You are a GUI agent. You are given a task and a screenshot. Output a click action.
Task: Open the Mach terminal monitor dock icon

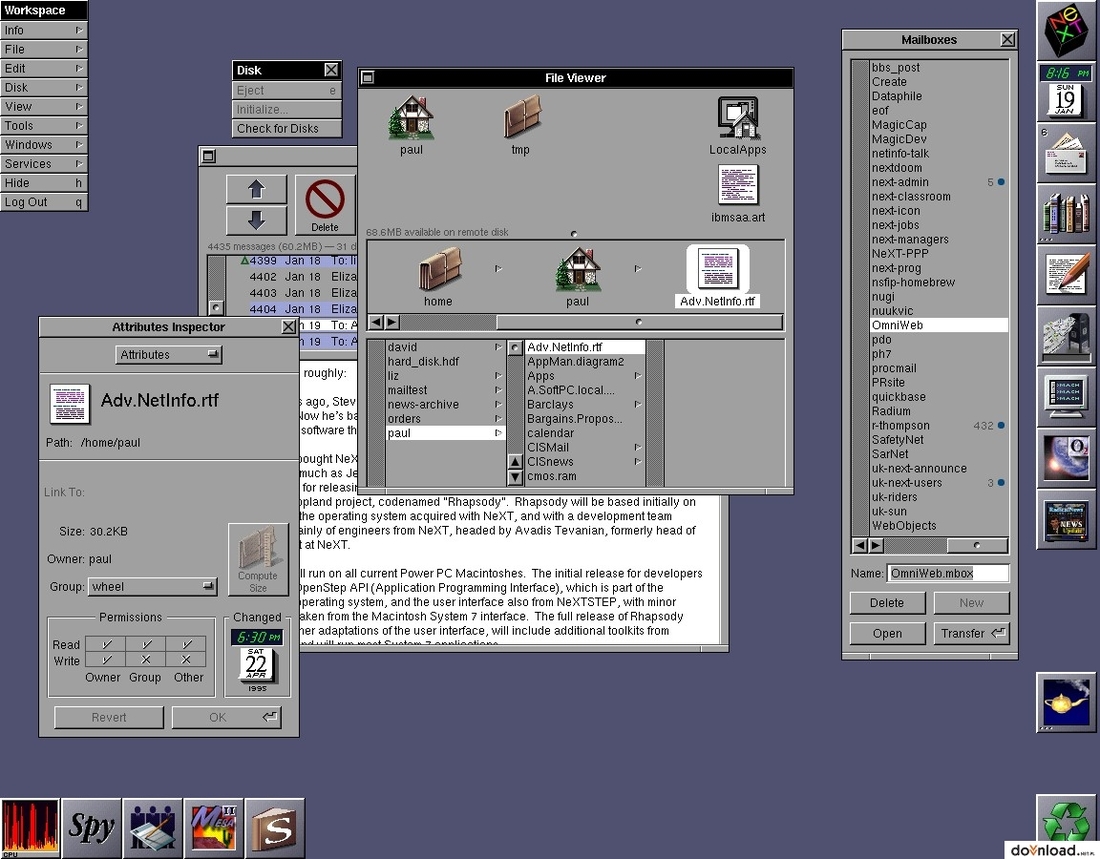point(1066,397)
